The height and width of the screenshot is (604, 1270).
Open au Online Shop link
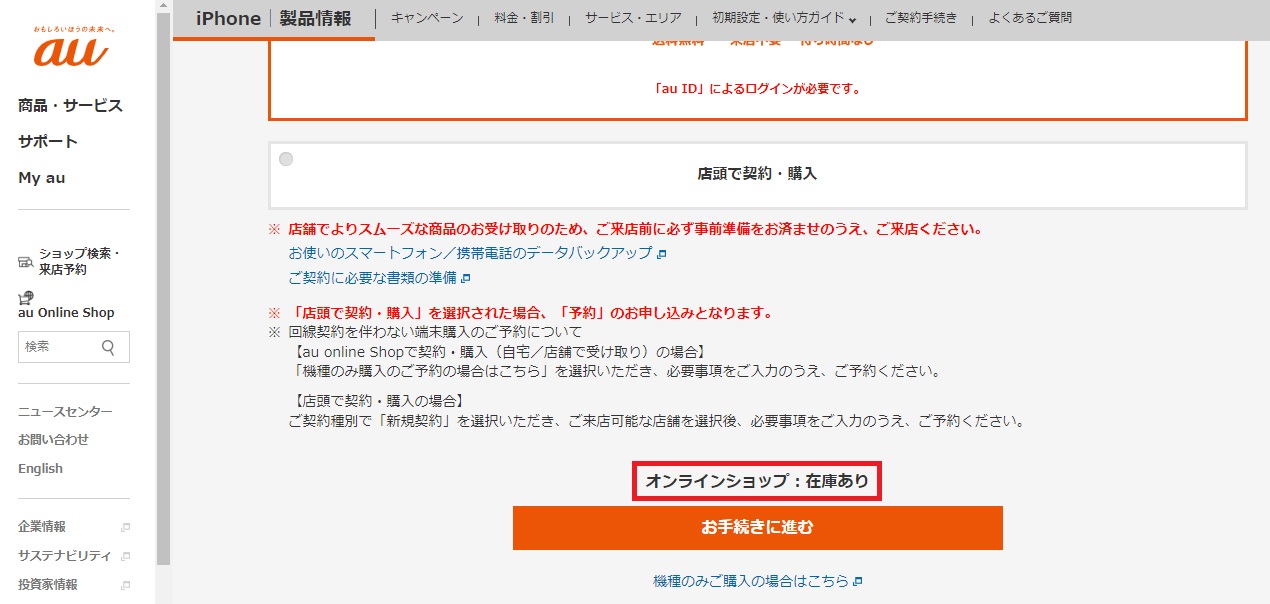[66, 313]
